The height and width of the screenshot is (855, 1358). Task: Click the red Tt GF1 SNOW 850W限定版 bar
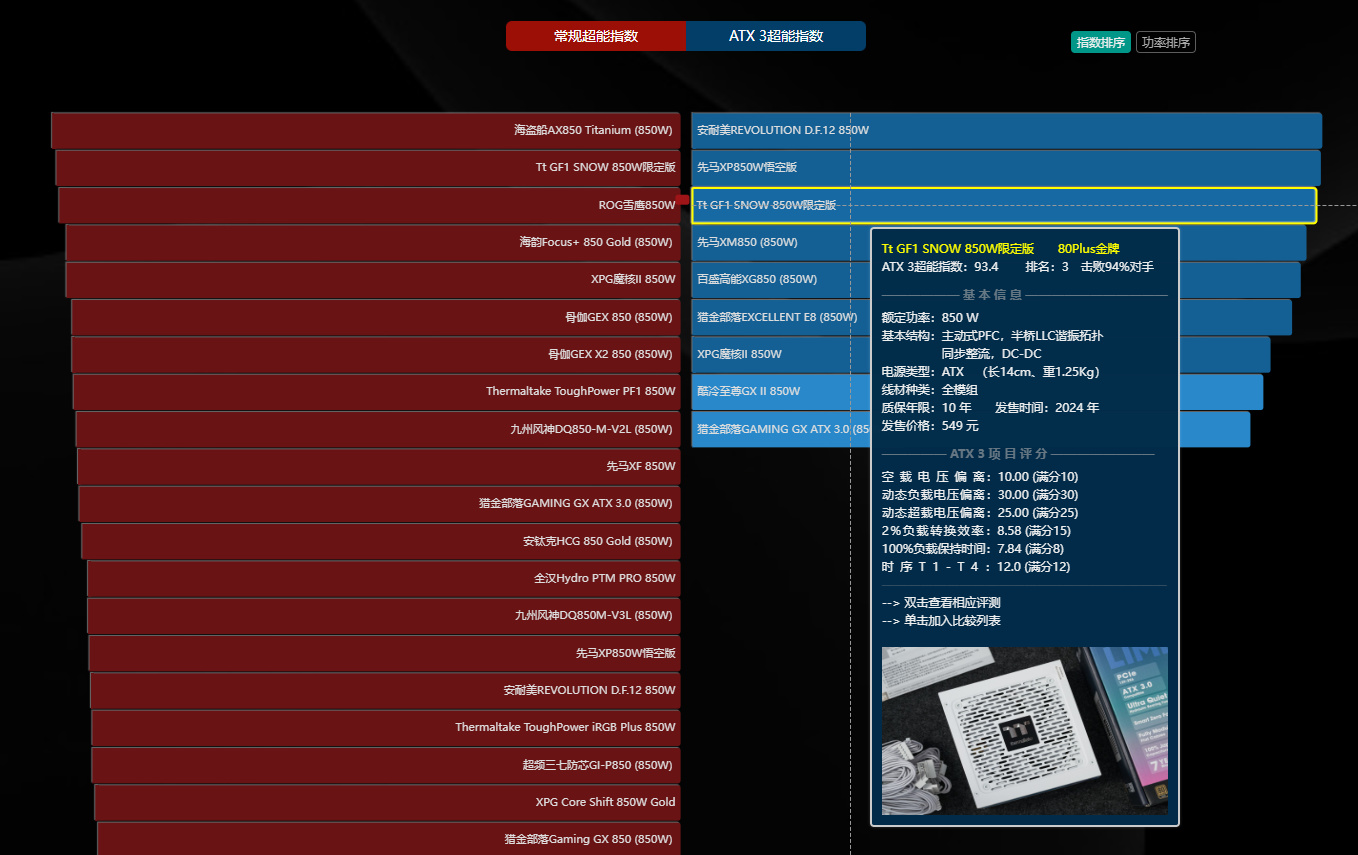[x=368, y=167]
